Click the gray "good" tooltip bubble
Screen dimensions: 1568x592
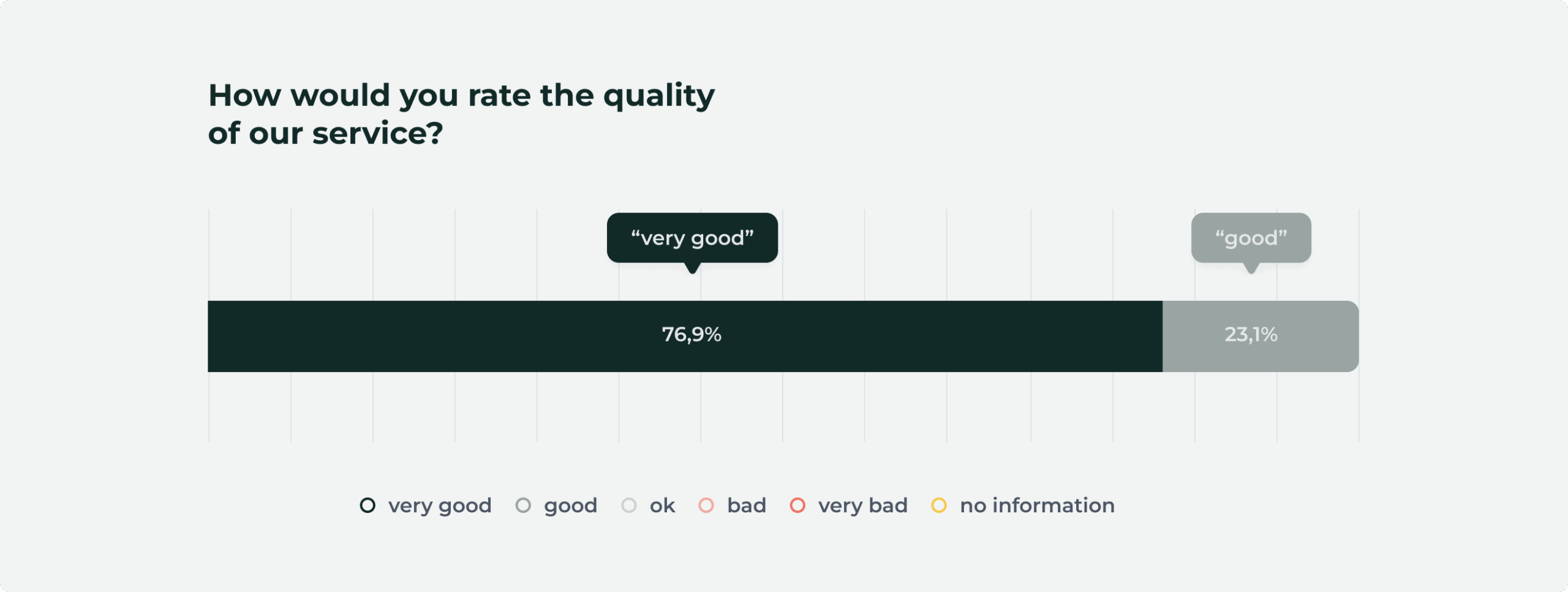click(x=1251, y=237)
